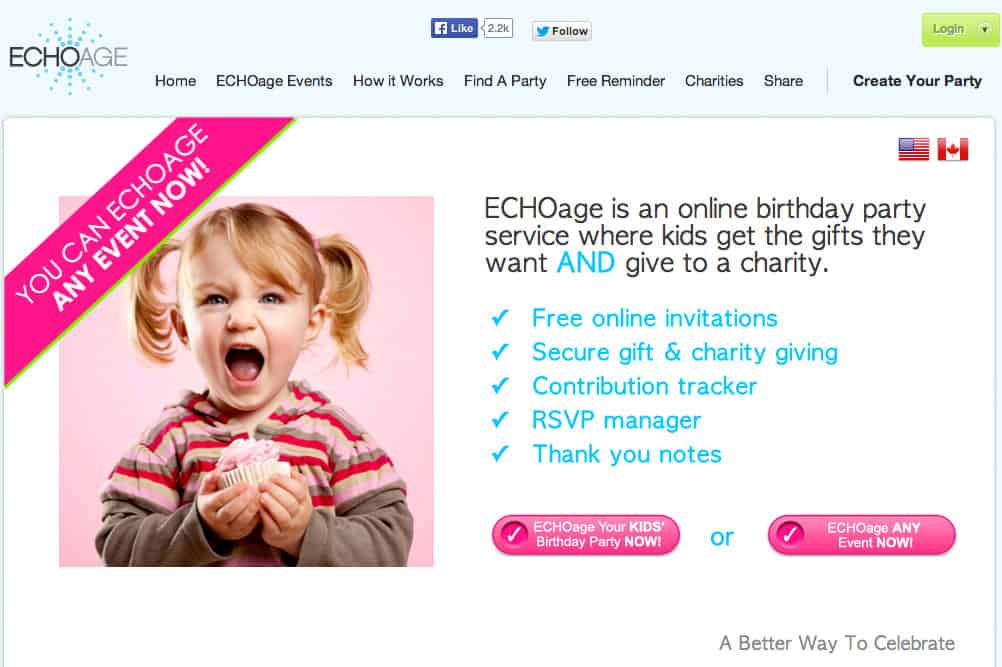This screenshot has height=667, width=1002.
Task: Open the Home menu item
Action: pyautogui.click(x=175, y=81)
